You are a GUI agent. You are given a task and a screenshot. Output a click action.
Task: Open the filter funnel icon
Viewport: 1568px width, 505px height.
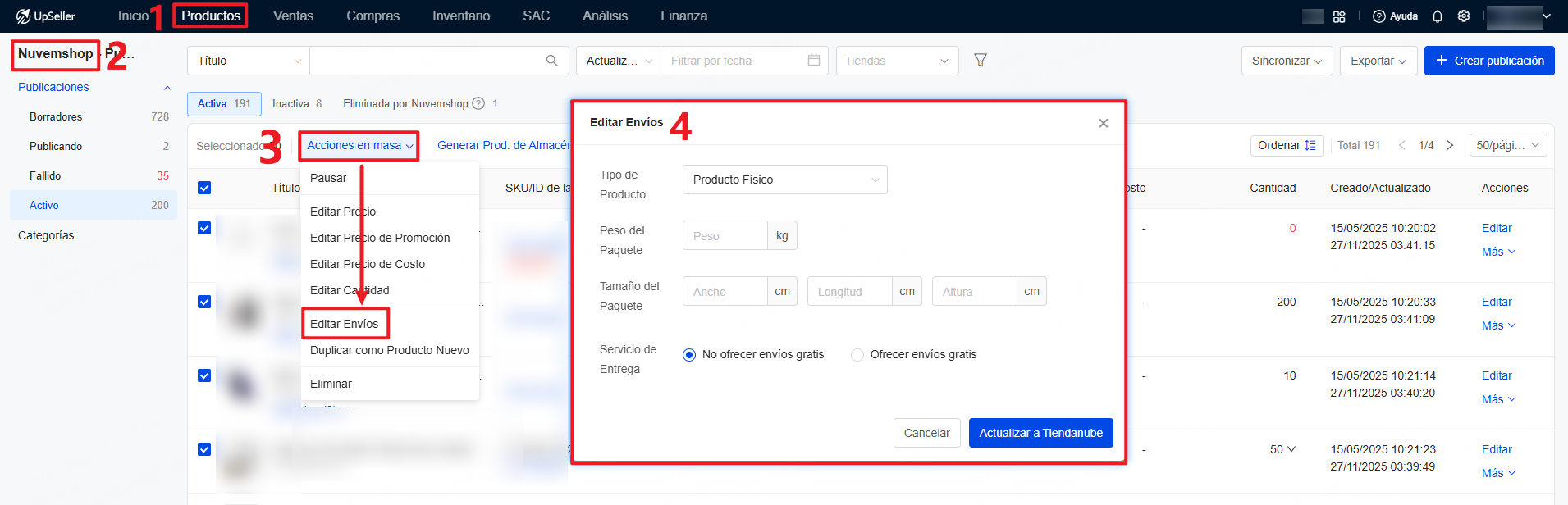coord(980,61)
